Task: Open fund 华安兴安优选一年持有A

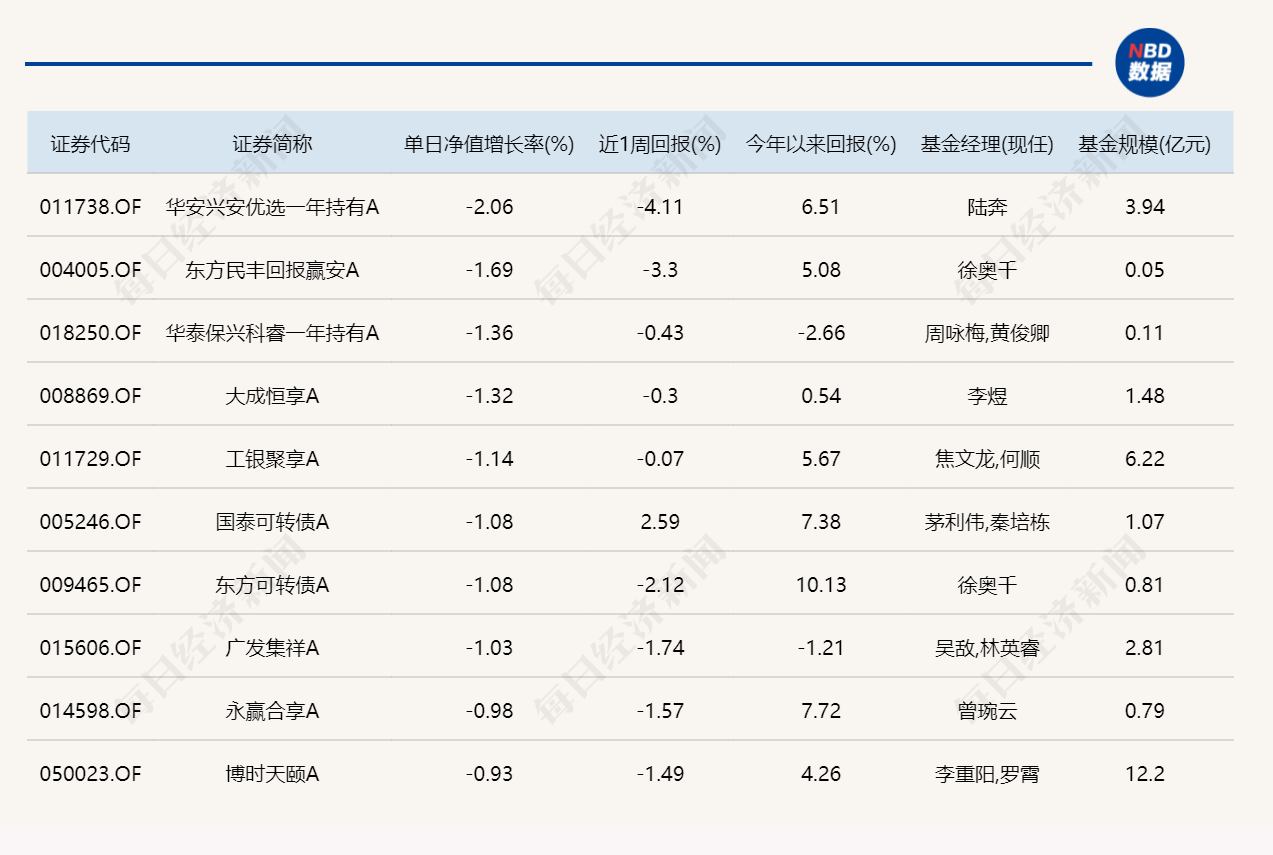Action: pyautogui.click(x=272, y=207)
